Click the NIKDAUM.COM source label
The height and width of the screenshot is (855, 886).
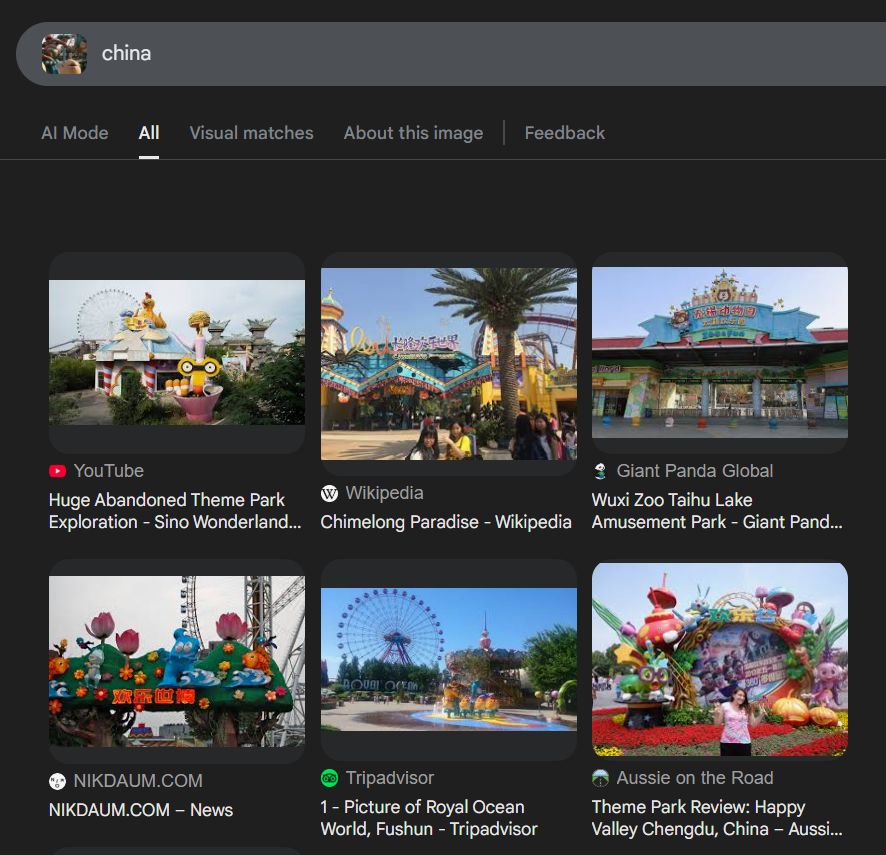pyautogui.click(x=138, y=781)
